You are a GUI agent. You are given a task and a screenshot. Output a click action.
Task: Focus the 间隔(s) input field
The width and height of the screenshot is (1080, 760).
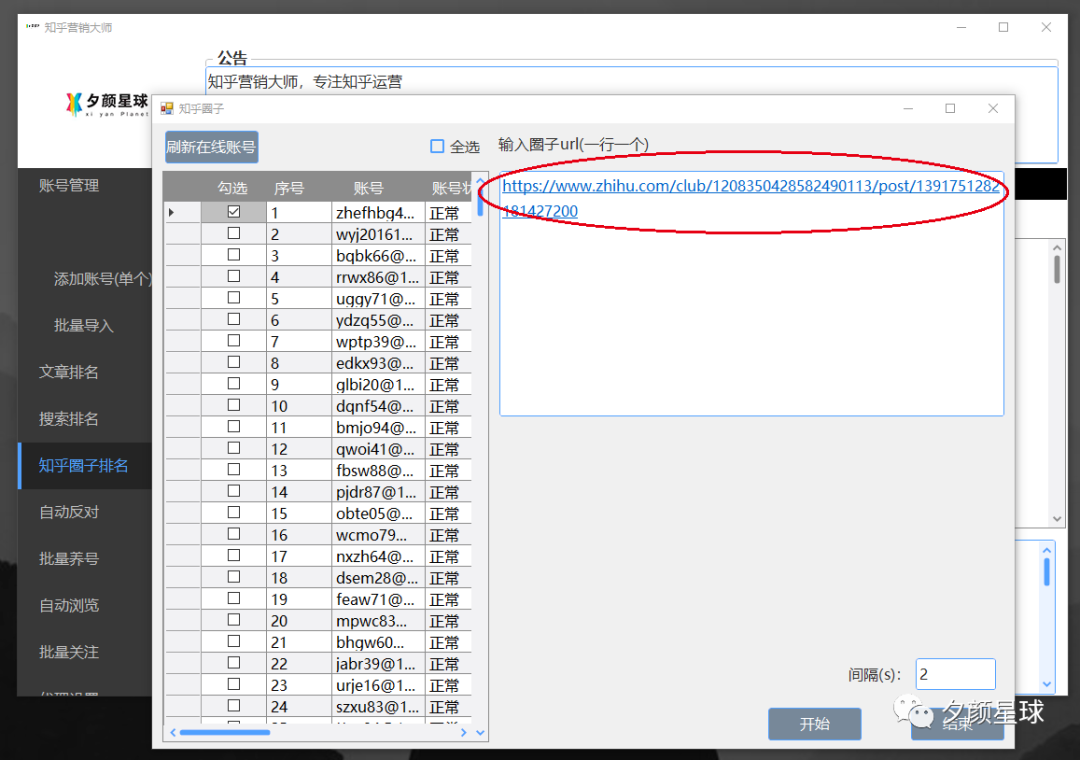[x=955, y=674]
